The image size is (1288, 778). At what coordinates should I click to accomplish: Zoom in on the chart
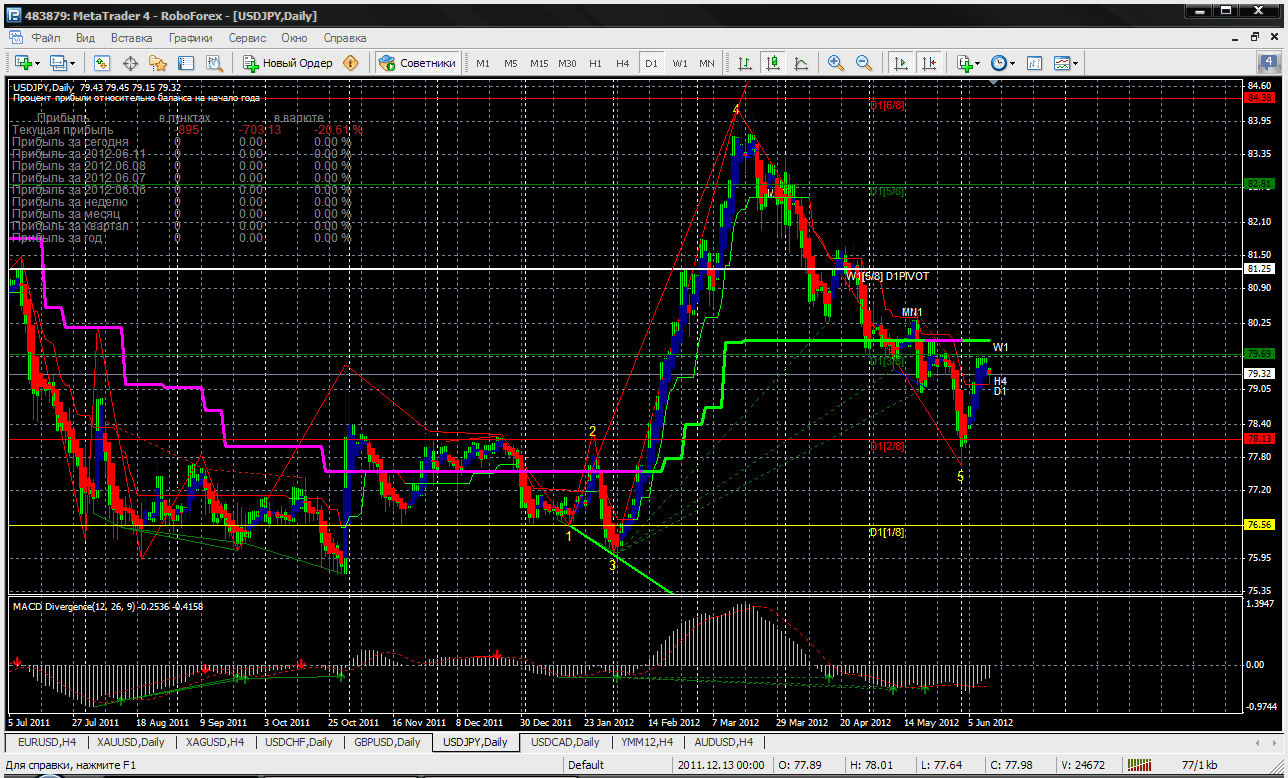click(835, 63)
